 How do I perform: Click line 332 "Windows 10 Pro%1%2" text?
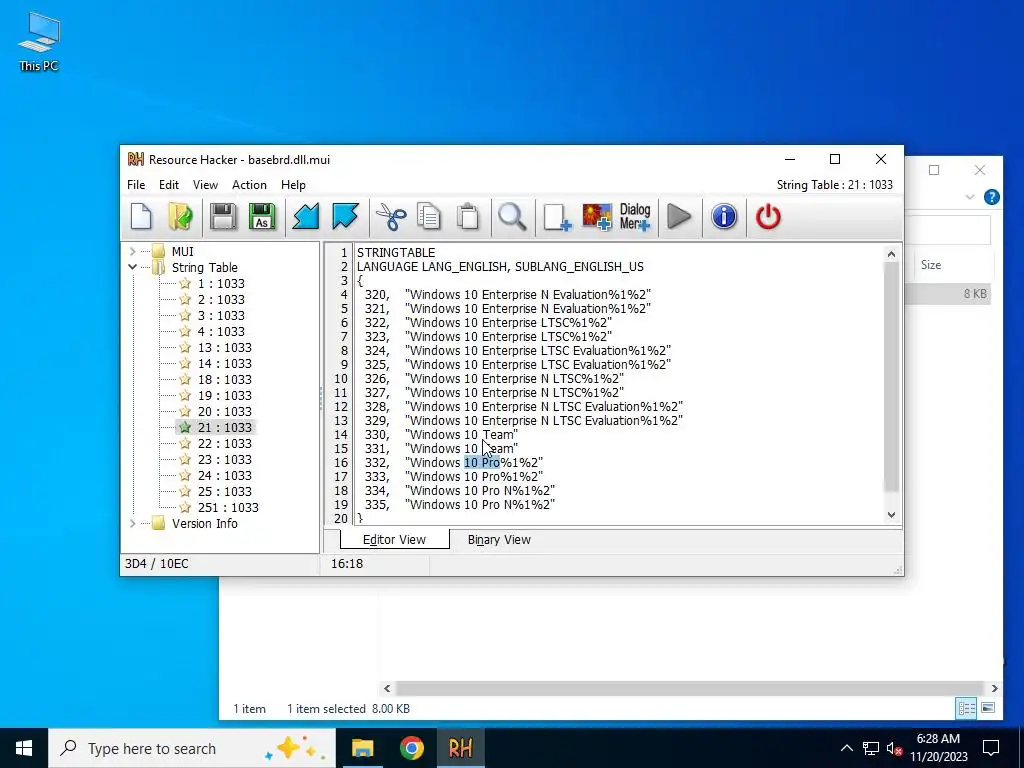(x=473, y=462)
